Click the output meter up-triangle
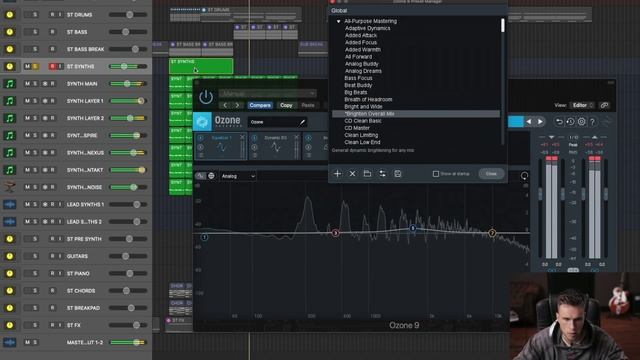This screenshot has height=360, width=640. click(x=594, y=137)
